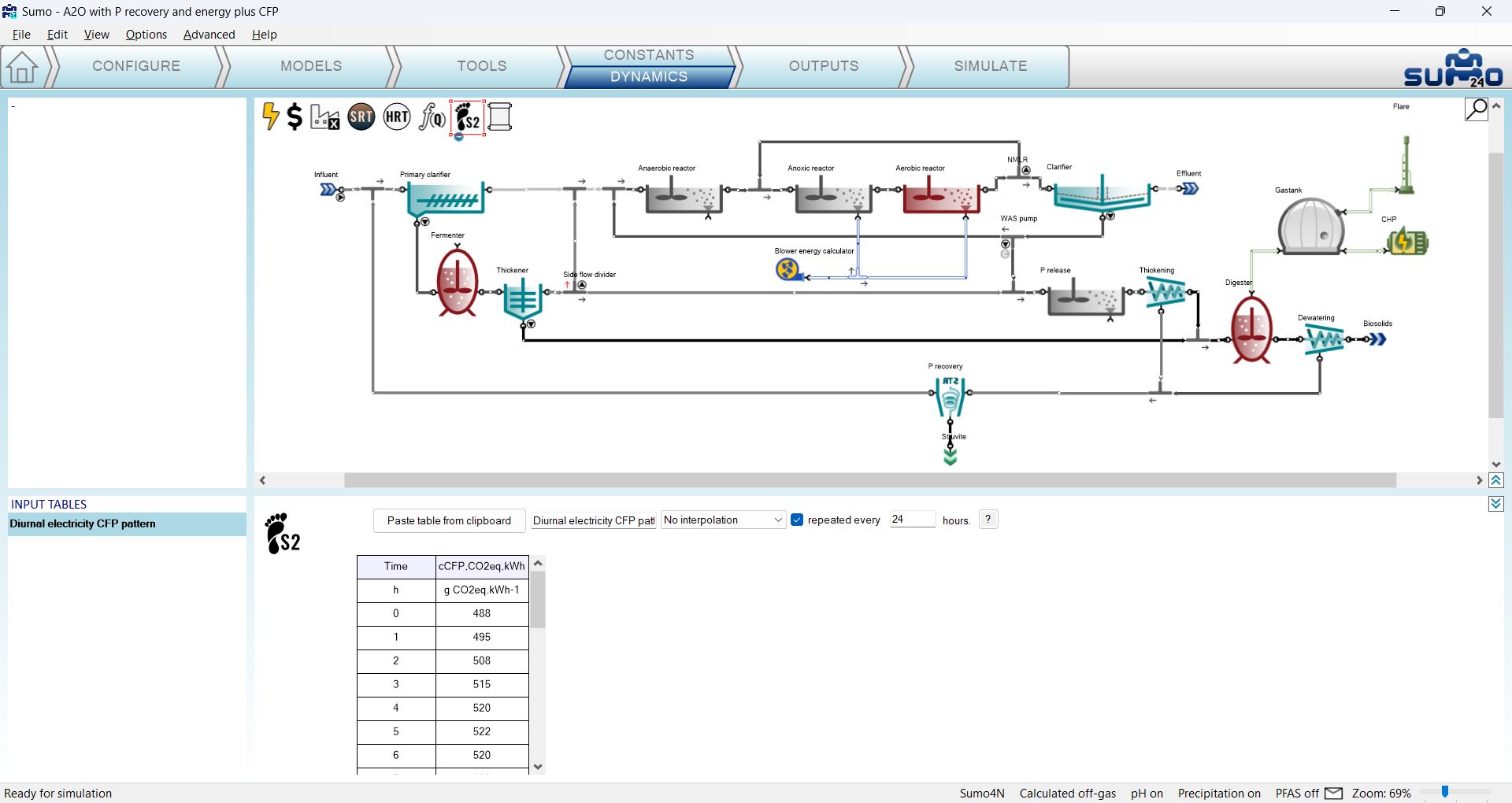The width and height of the screenshot is (1512, 803).
Task: Select the Blower energy calculator icon
Action: pyautogui.click(x=787, y=270)
